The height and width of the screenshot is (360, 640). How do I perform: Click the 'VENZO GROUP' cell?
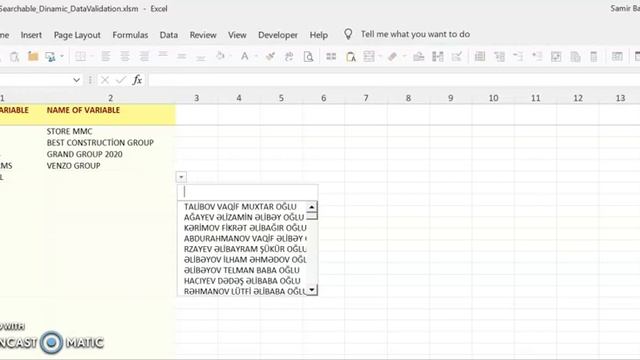point(73,166)
